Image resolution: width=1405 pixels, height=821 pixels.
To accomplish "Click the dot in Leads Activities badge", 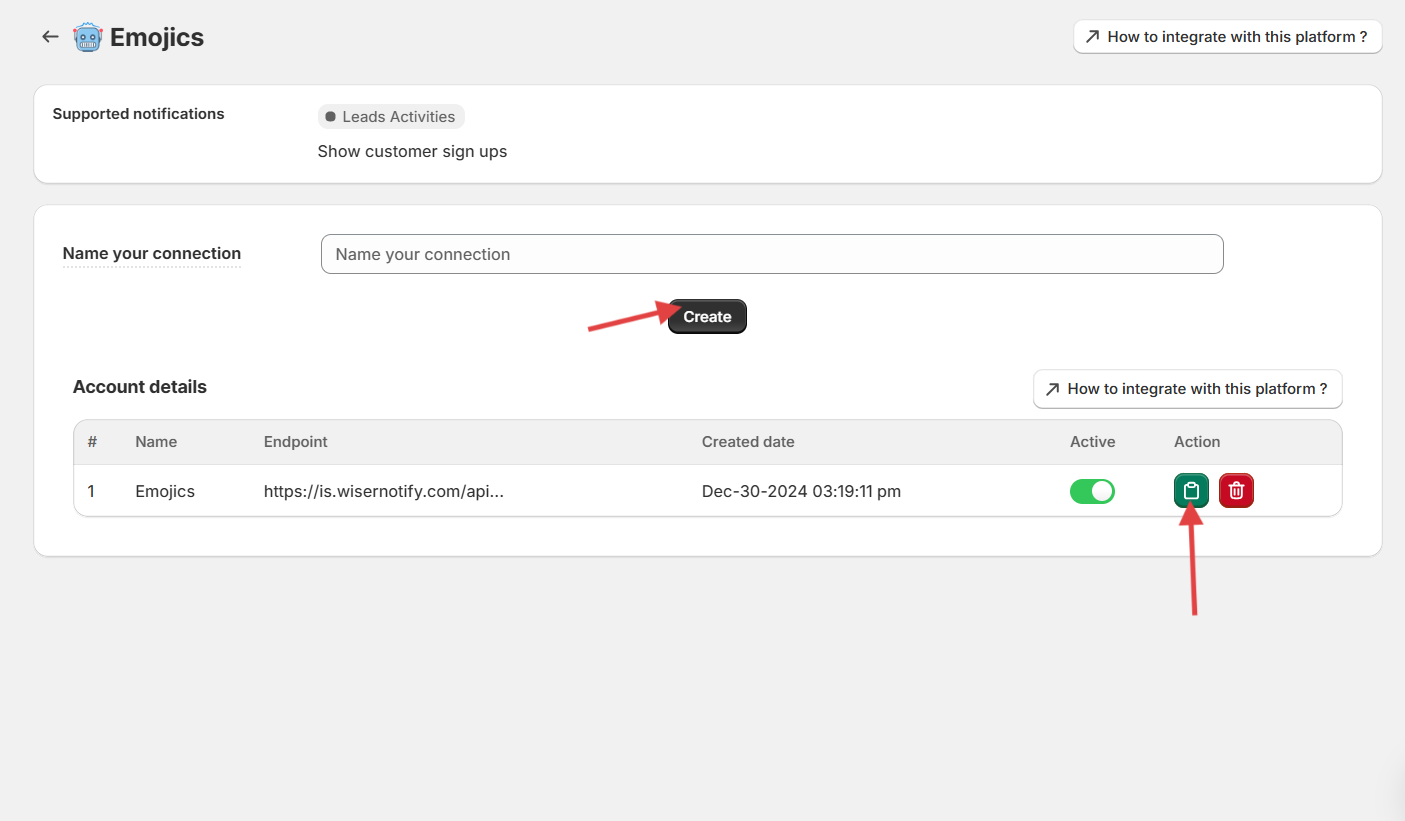I will [x=331, y=117].
